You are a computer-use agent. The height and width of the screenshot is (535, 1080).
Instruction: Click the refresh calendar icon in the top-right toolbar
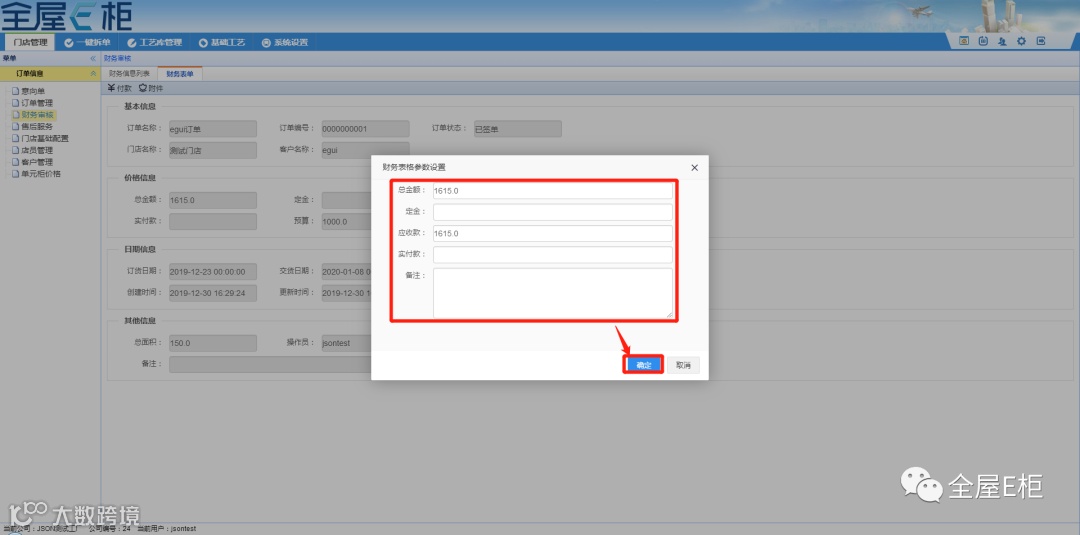tap(983, 41)
